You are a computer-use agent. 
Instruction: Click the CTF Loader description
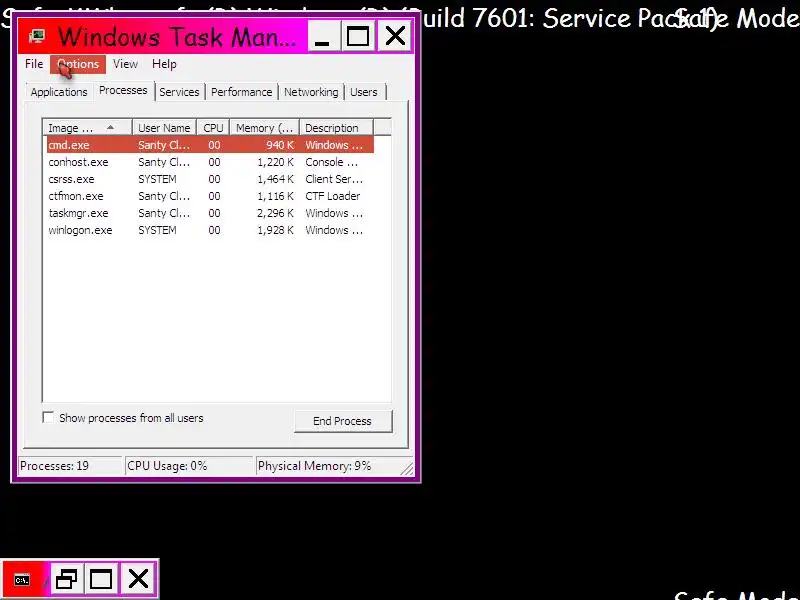(333, 196)
